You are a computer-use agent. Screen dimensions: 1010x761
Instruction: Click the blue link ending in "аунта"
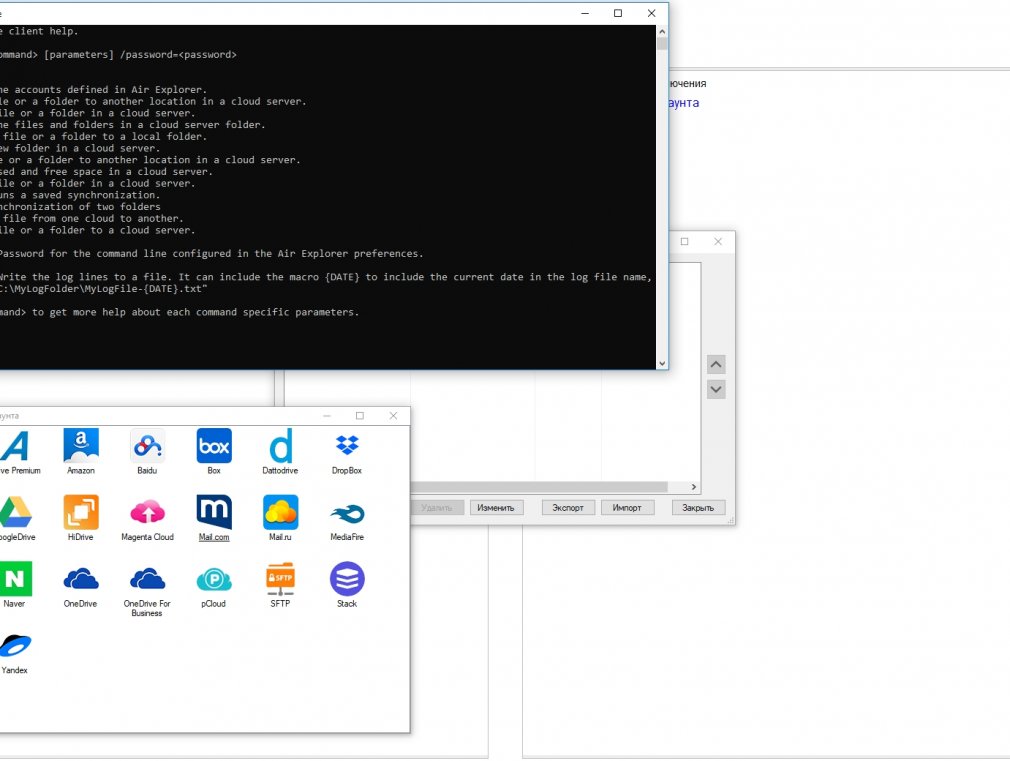(x=684, y=103)
